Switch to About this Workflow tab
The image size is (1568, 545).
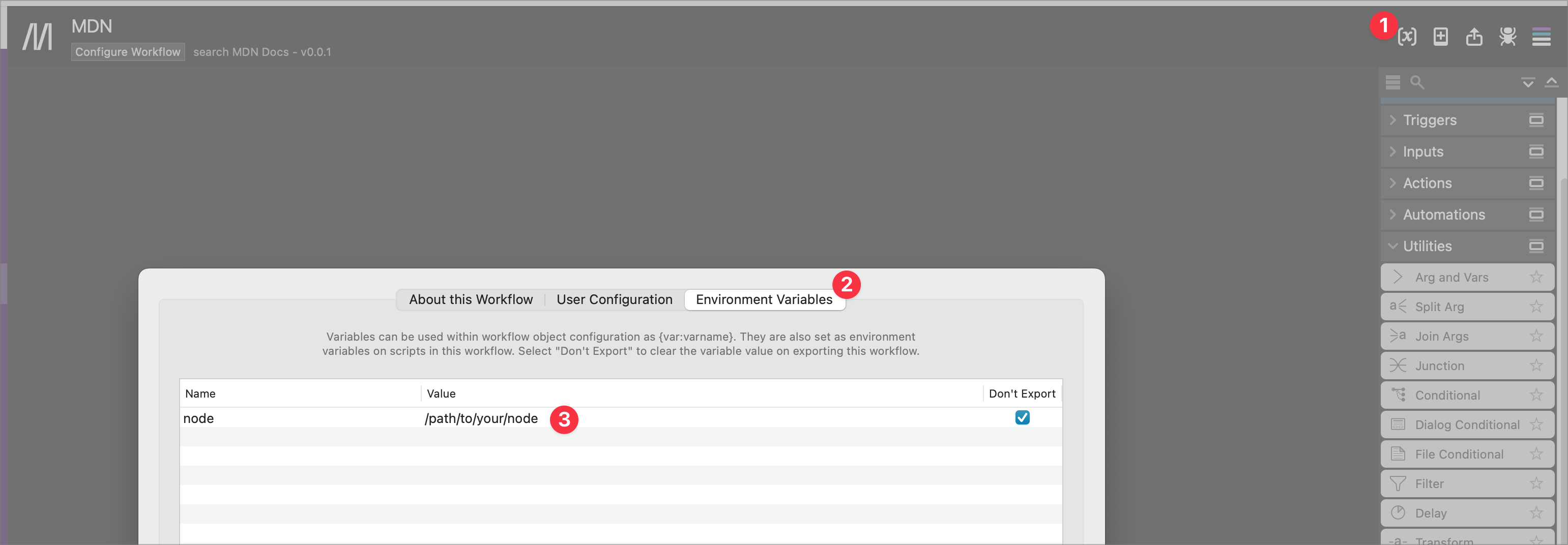pos(471,300)
